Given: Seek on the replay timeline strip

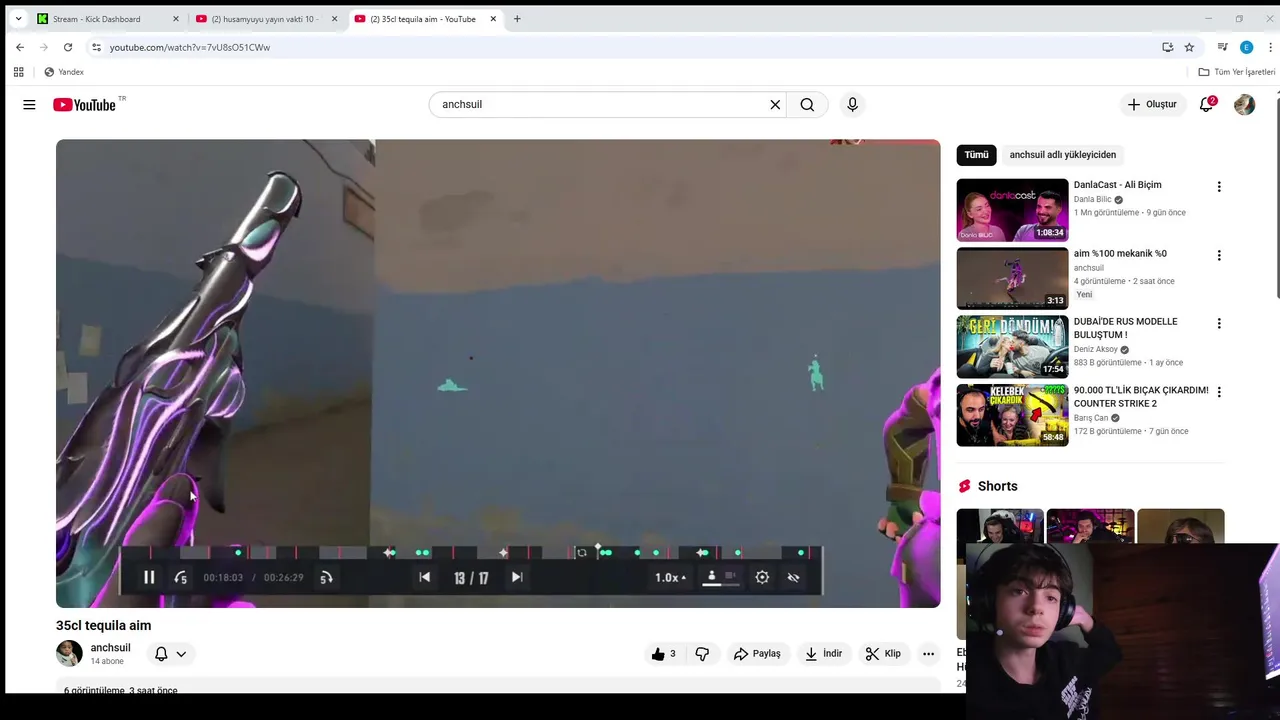Looking at the screenshot, I should tap(470, 552).
